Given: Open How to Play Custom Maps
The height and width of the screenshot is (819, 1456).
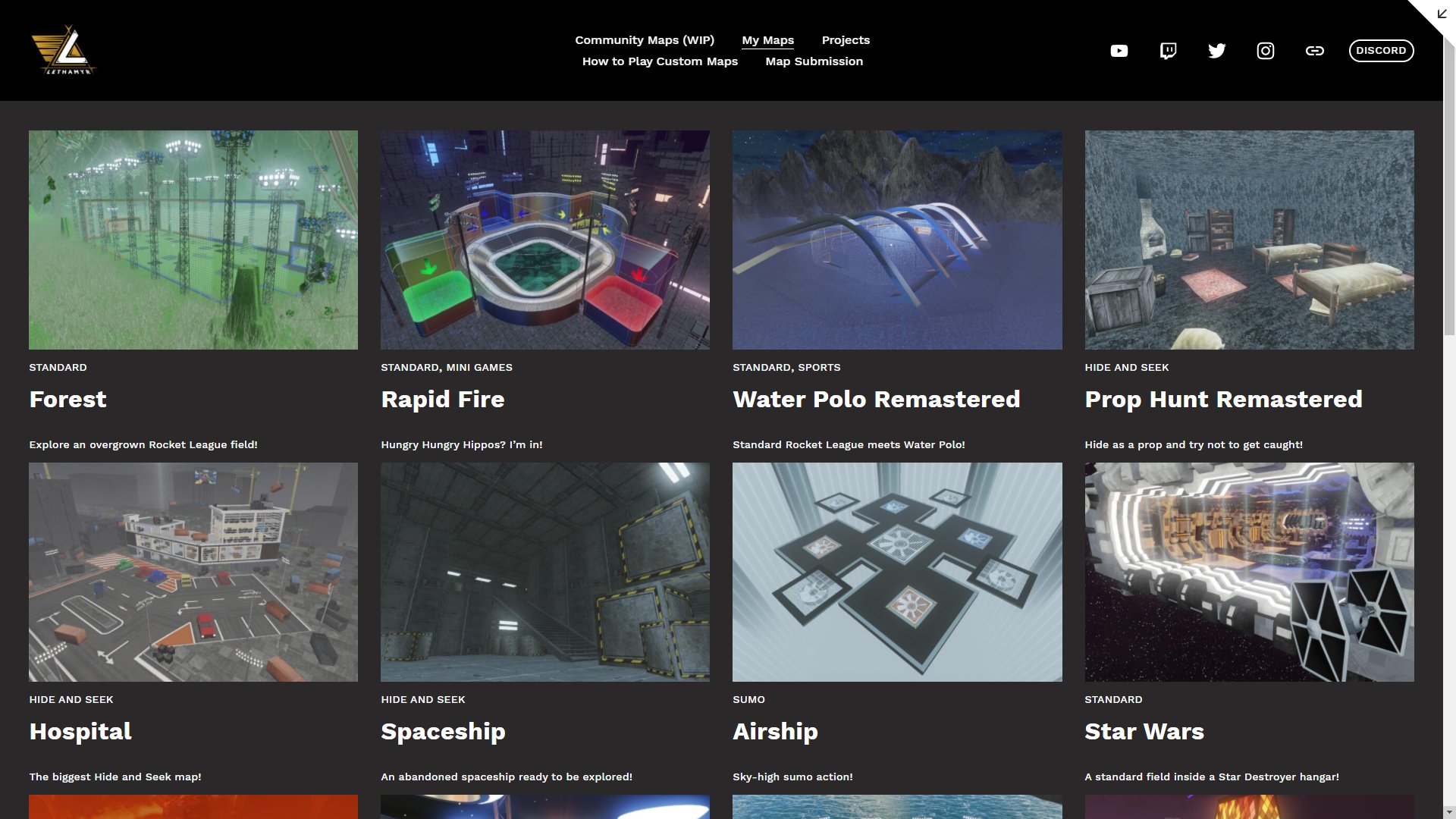Looking at the screenshot, I should [660, 61].
